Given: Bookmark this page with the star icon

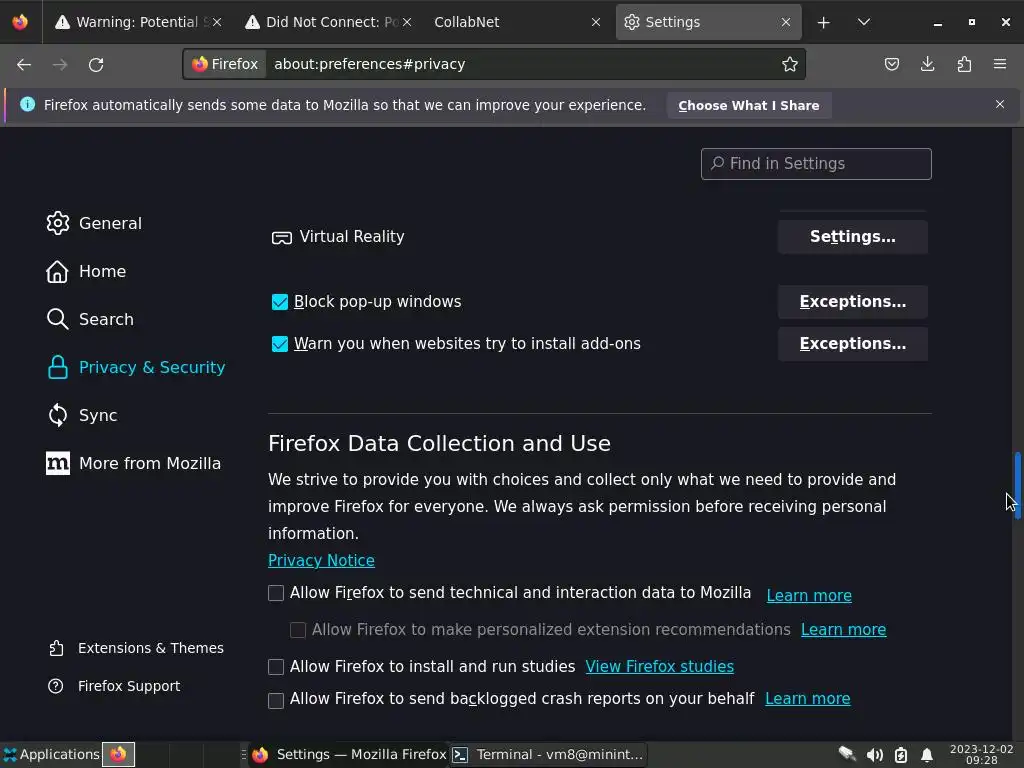Looking at the screenshot, I should pyautogui.click(x=790, y=64).
